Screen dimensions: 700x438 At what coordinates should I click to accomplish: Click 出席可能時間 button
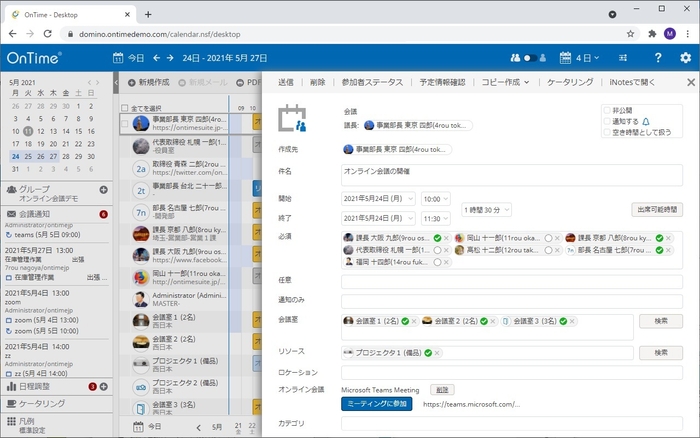coord(657,209)
